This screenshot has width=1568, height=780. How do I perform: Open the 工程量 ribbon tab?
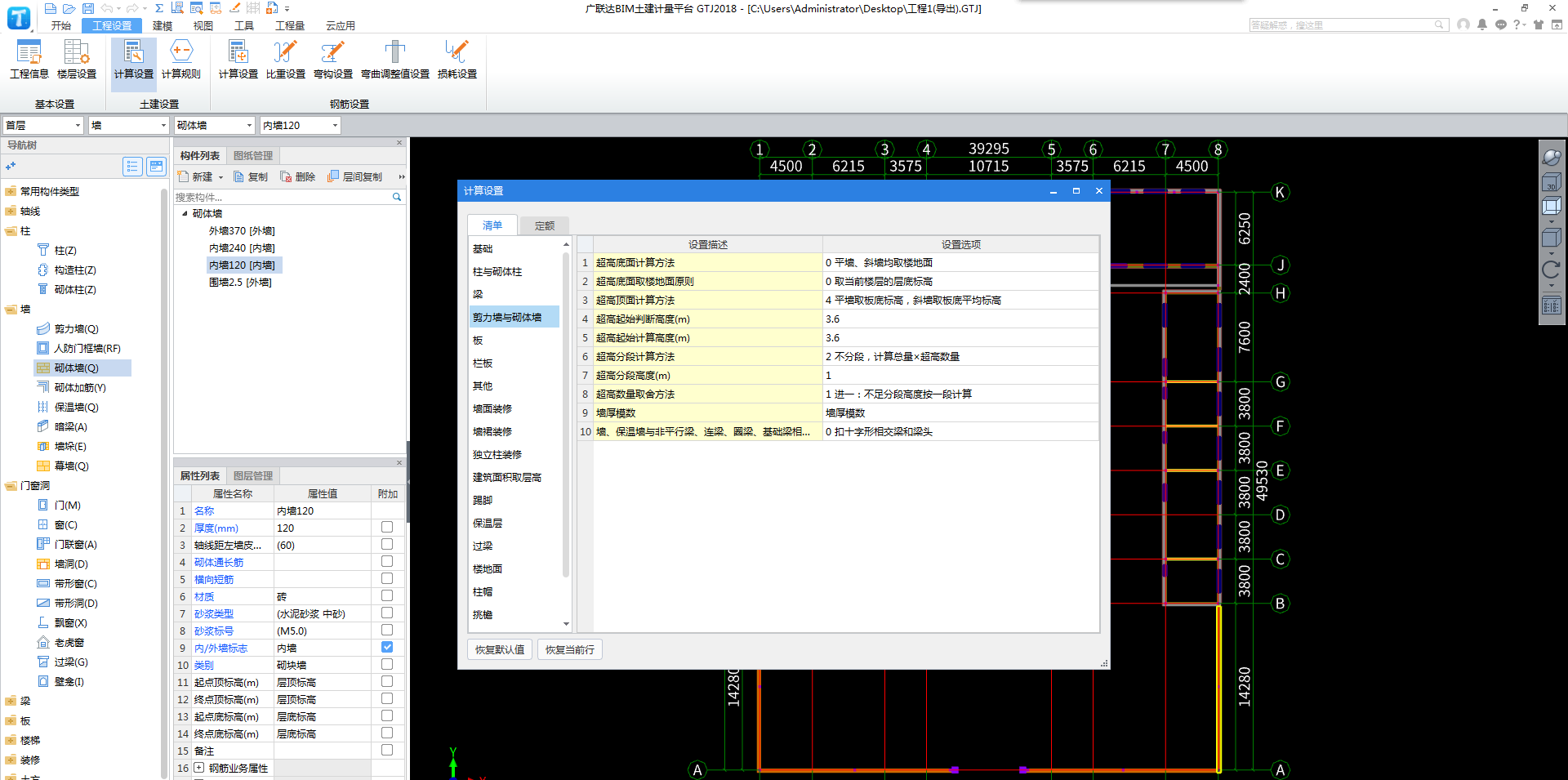click(289, 25)
